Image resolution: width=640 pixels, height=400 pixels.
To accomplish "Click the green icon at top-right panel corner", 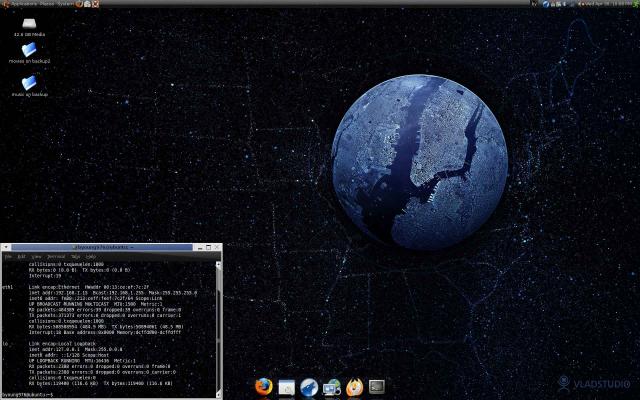I will tap(635, 4).
